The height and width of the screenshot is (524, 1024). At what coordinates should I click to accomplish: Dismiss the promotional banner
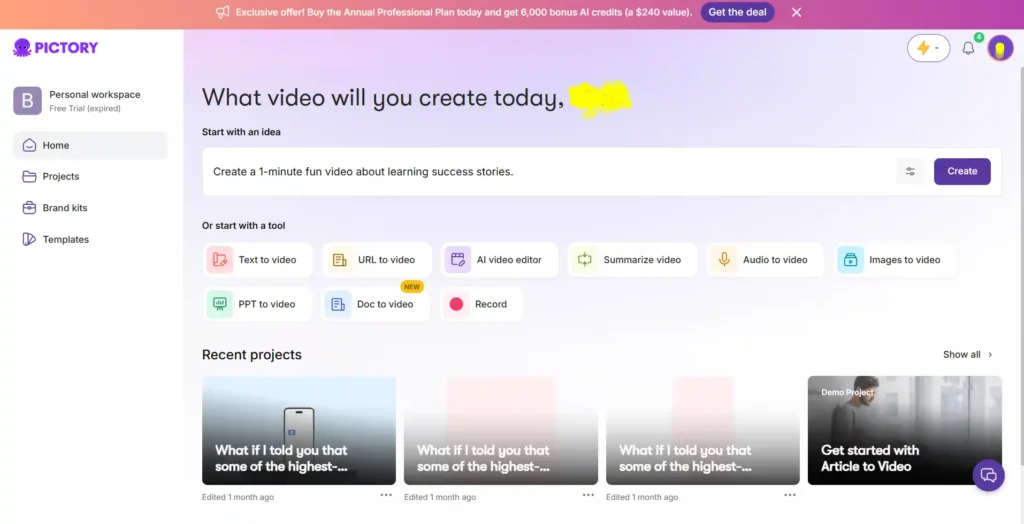(x=796, y=12)
